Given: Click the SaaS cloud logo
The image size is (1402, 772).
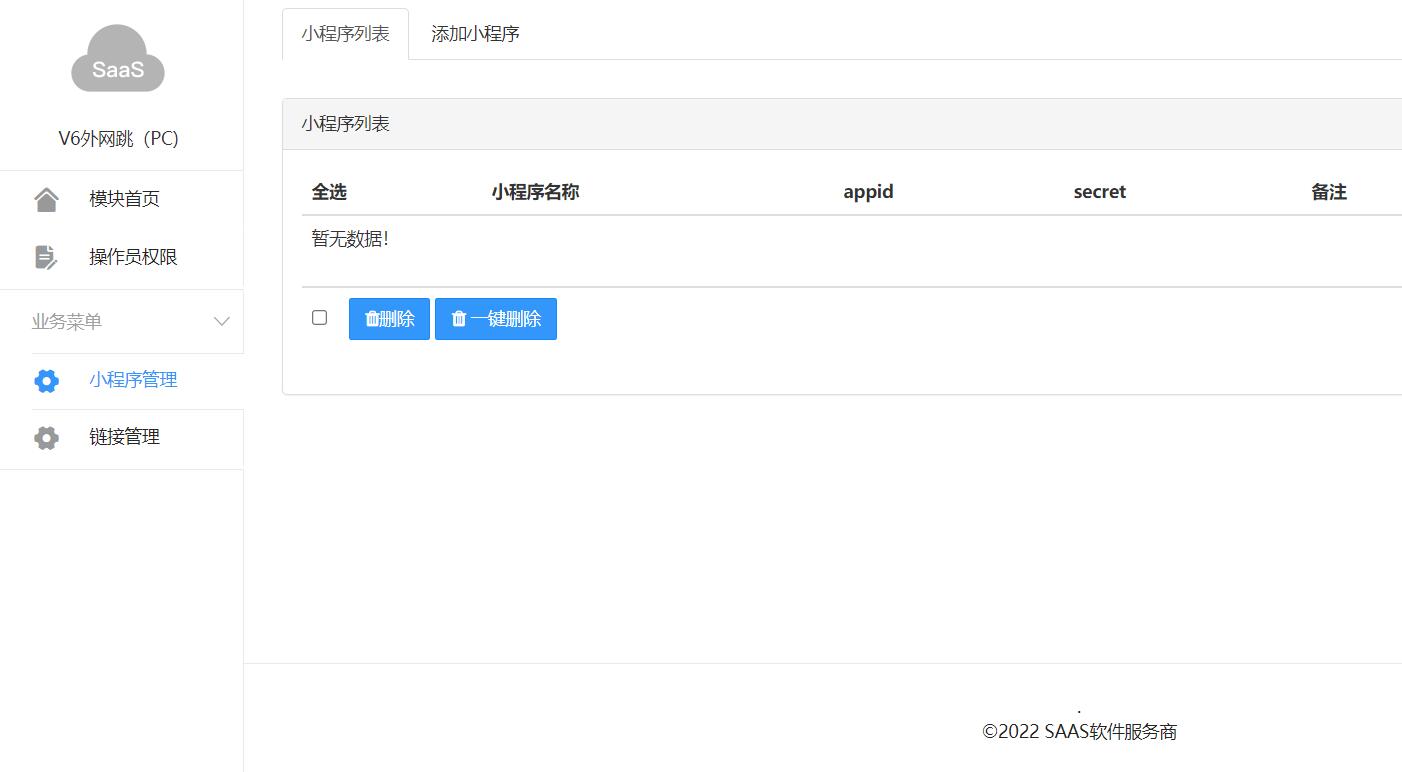Looking at the screenshot, I should [118, 60].
